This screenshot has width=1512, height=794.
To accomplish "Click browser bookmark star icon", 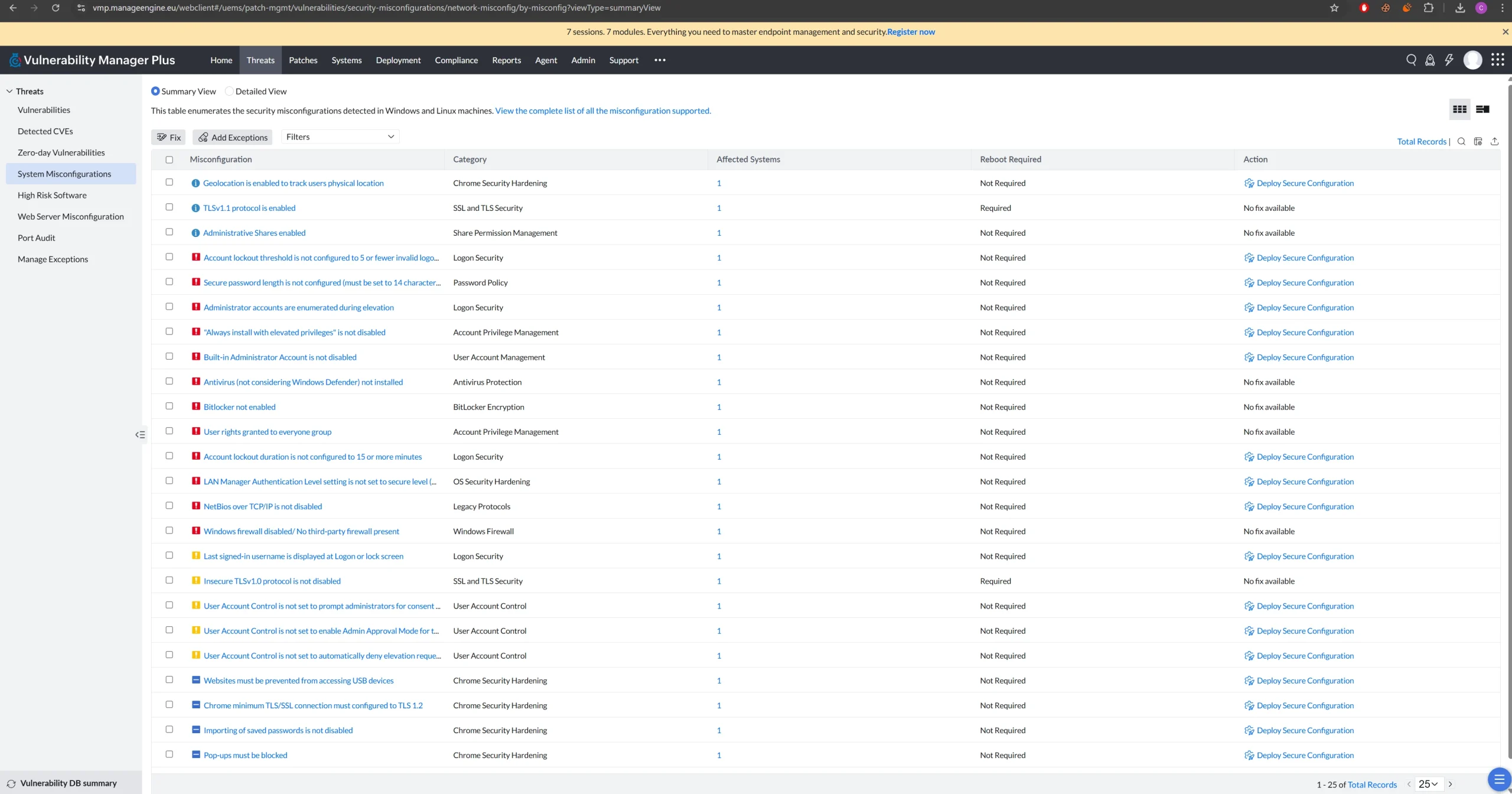I will pyautogui.click(x=1334, y=8).
